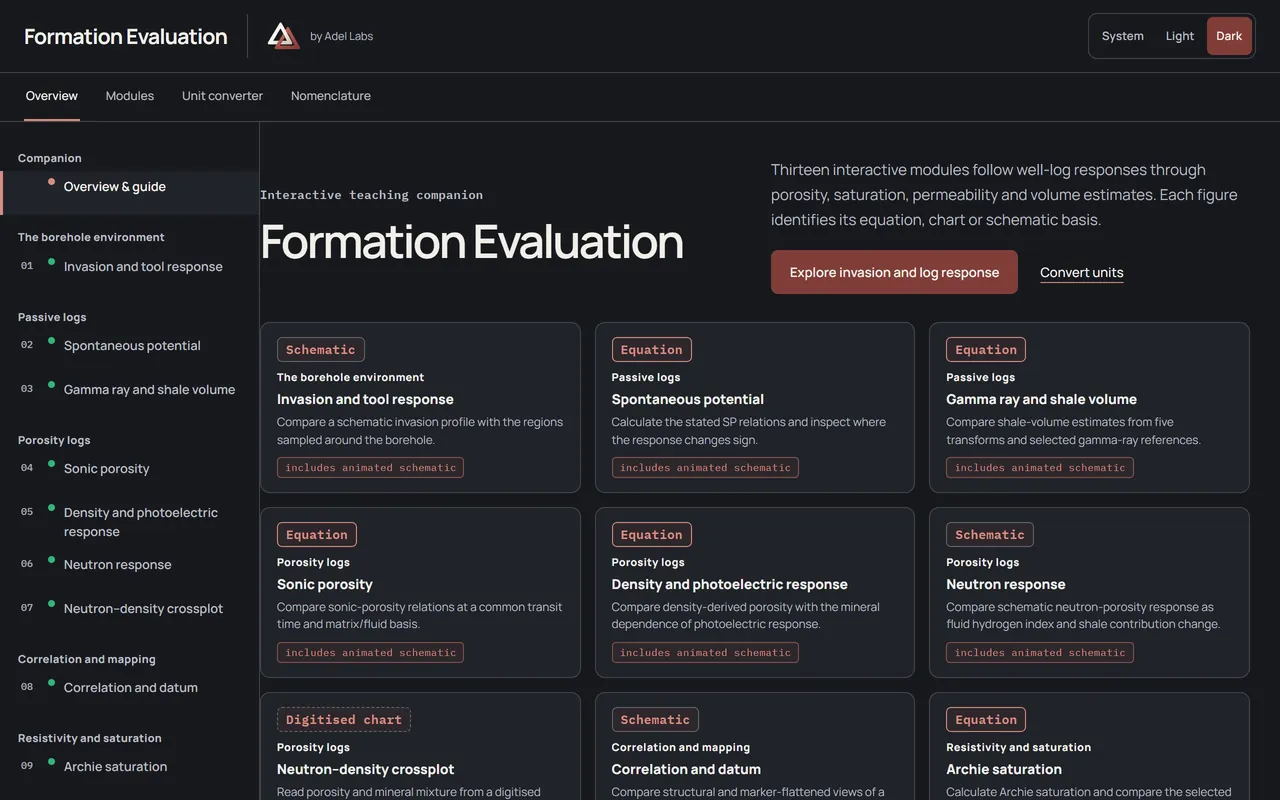The width and height of the screenshot is (1280, 800).
Task: Open the Neutron–density crossplot card
Action: (420, 747)
